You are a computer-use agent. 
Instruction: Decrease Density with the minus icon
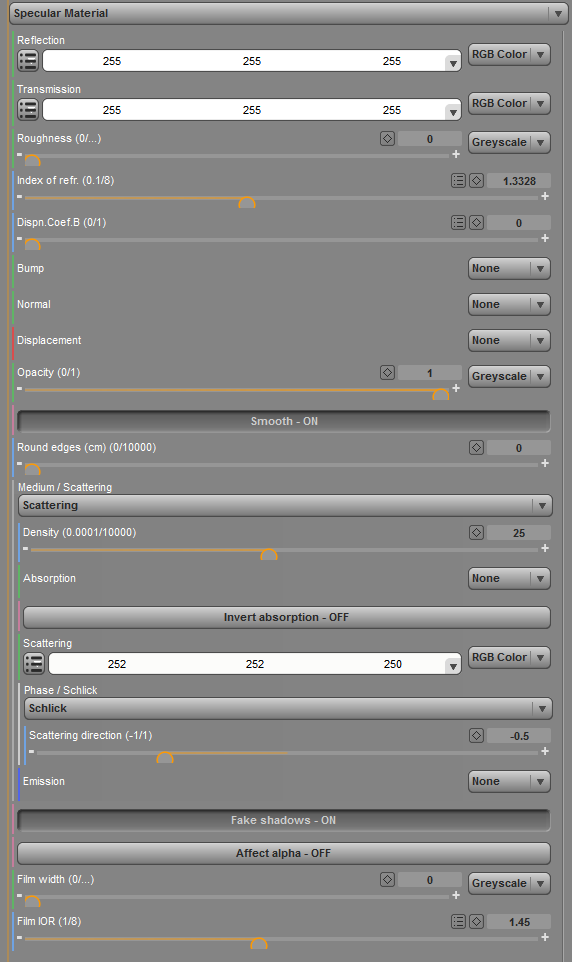[x=26, y=548]
